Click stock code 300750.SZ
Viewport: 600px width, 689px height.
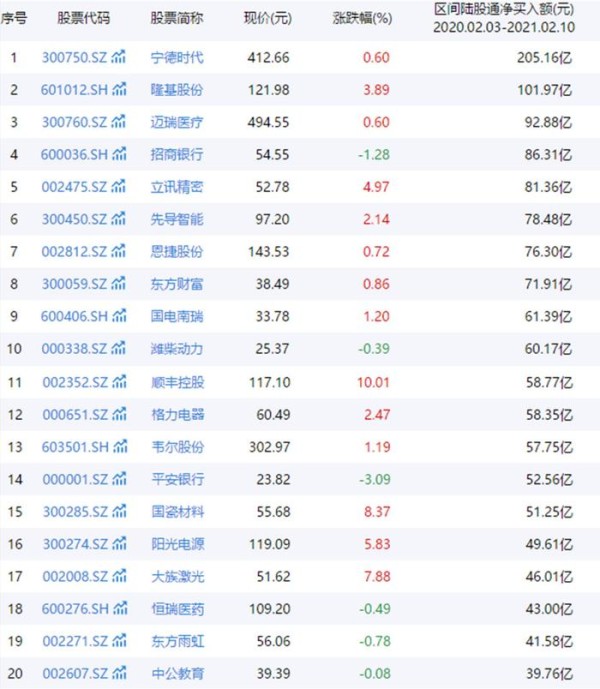74,58
